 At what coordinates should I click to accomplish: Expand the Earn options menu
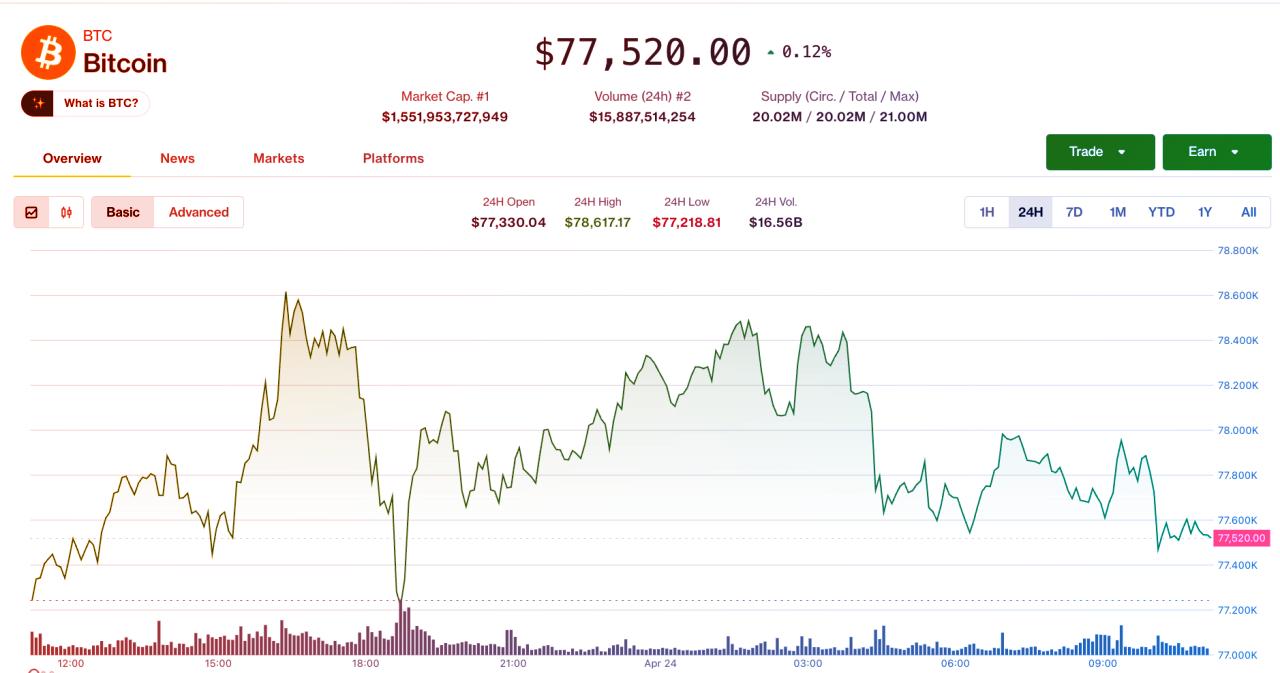coord(1217,152)
